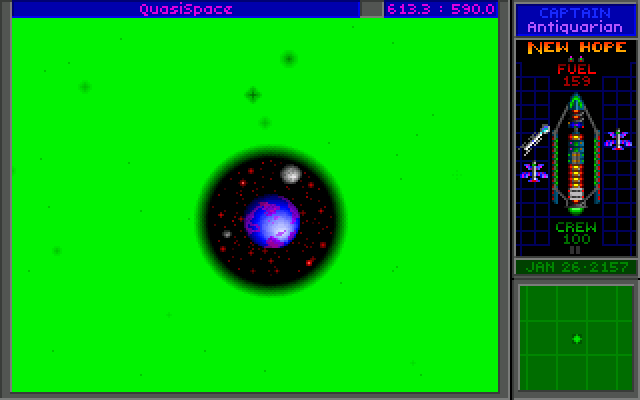Click the gray square beside the coordinates

371,9
